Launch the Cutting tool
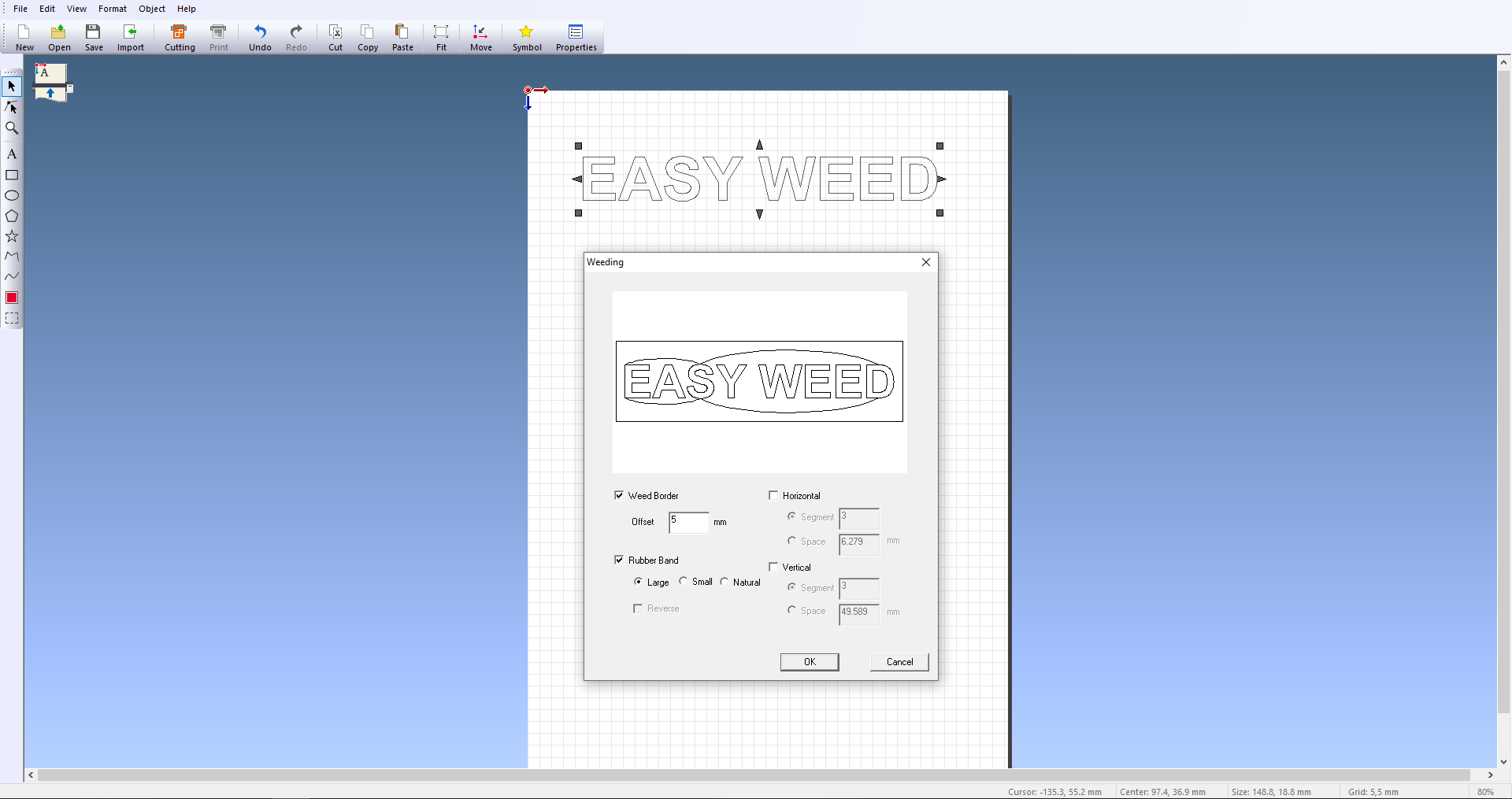This screenshot has width=1512, height=799. click(180, 37)
